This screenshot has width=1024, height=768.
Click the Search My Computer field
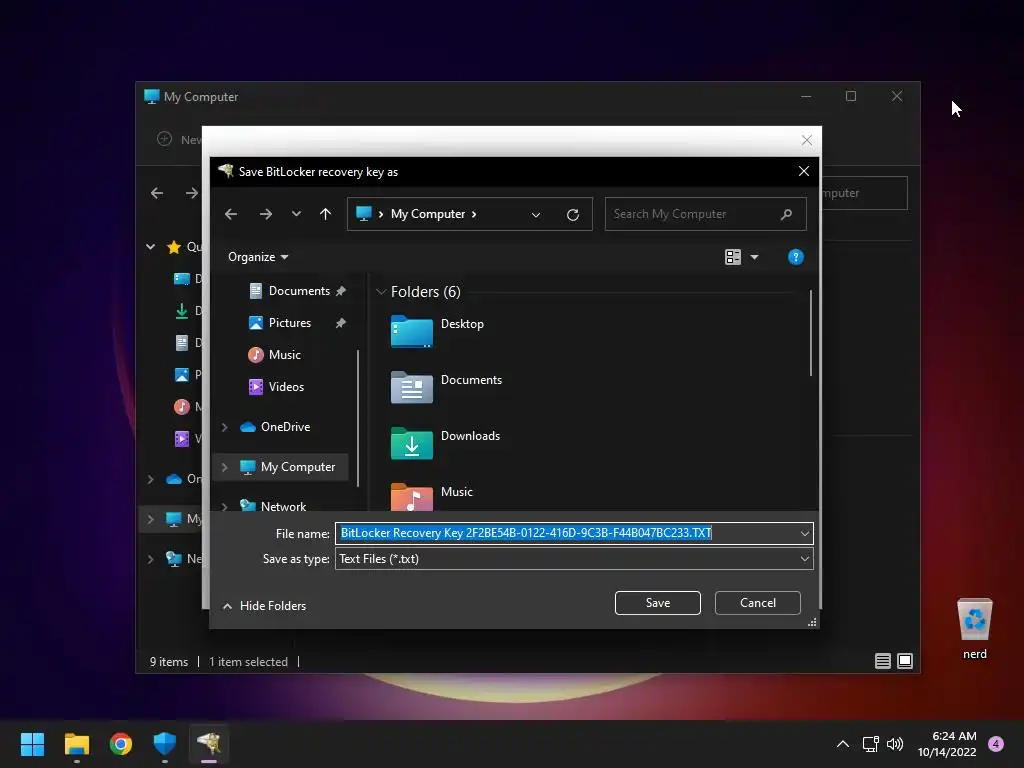[x=705, y=214]
